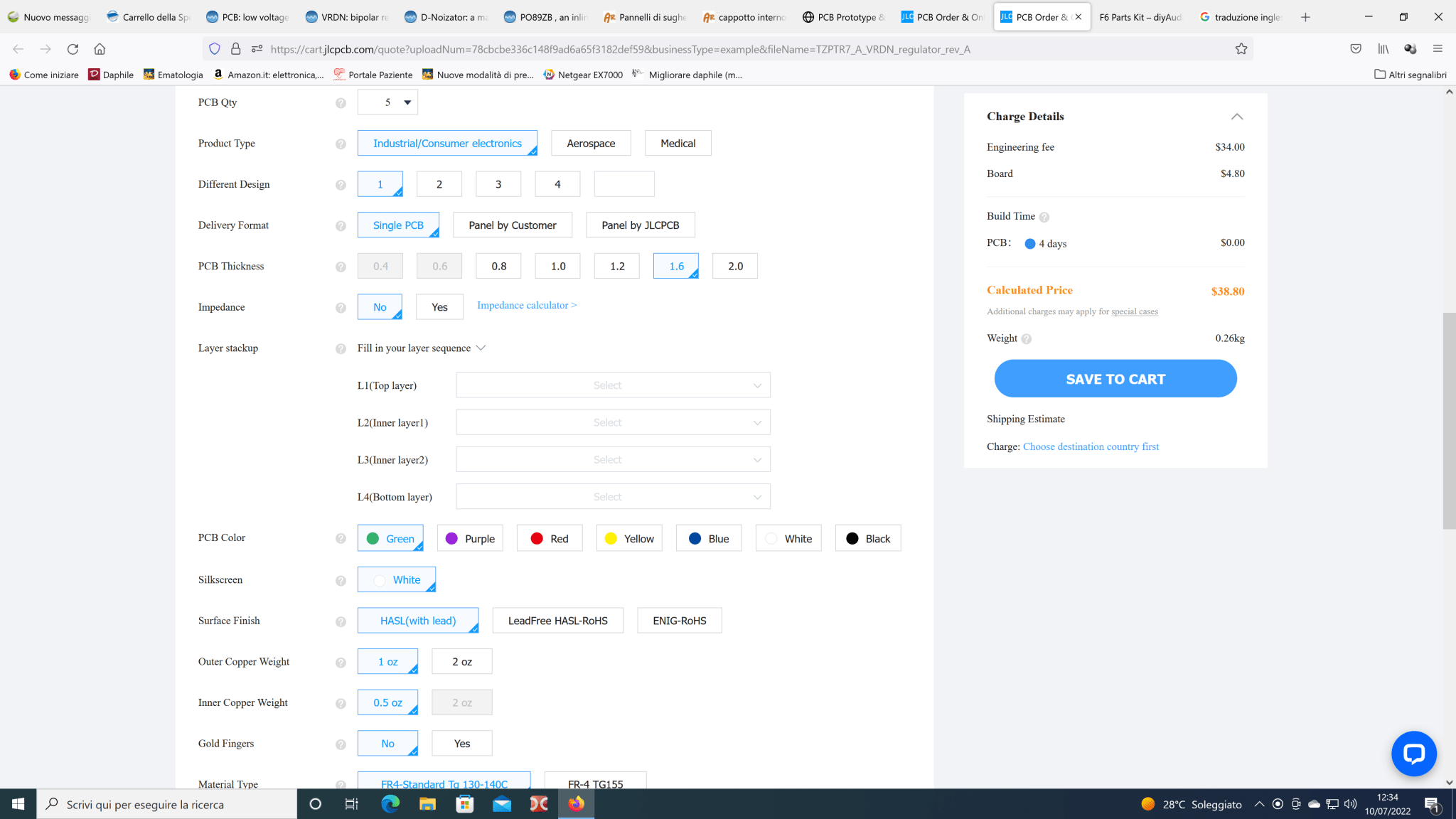Screen dimensions: 1456x819
Task: Show hidden system tray icons chevron
Action: (1259, 804)
